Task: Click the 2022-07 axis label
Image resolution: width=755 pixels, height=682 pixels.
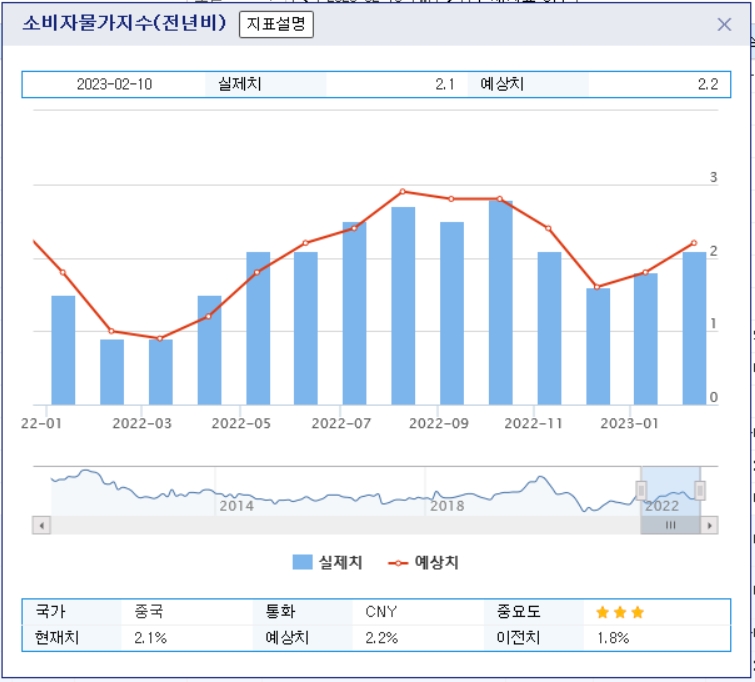Action: click(341, 423)
